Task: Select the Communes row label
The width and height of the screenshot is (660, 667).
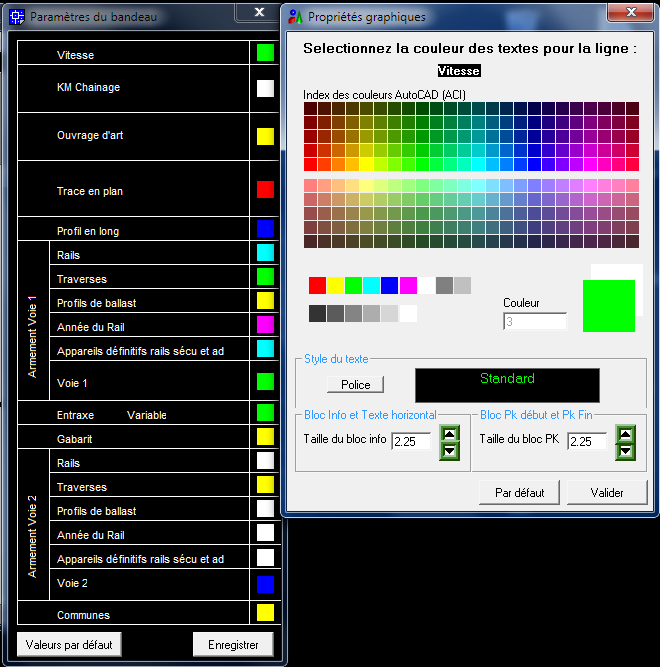Action: pos(83,615)
